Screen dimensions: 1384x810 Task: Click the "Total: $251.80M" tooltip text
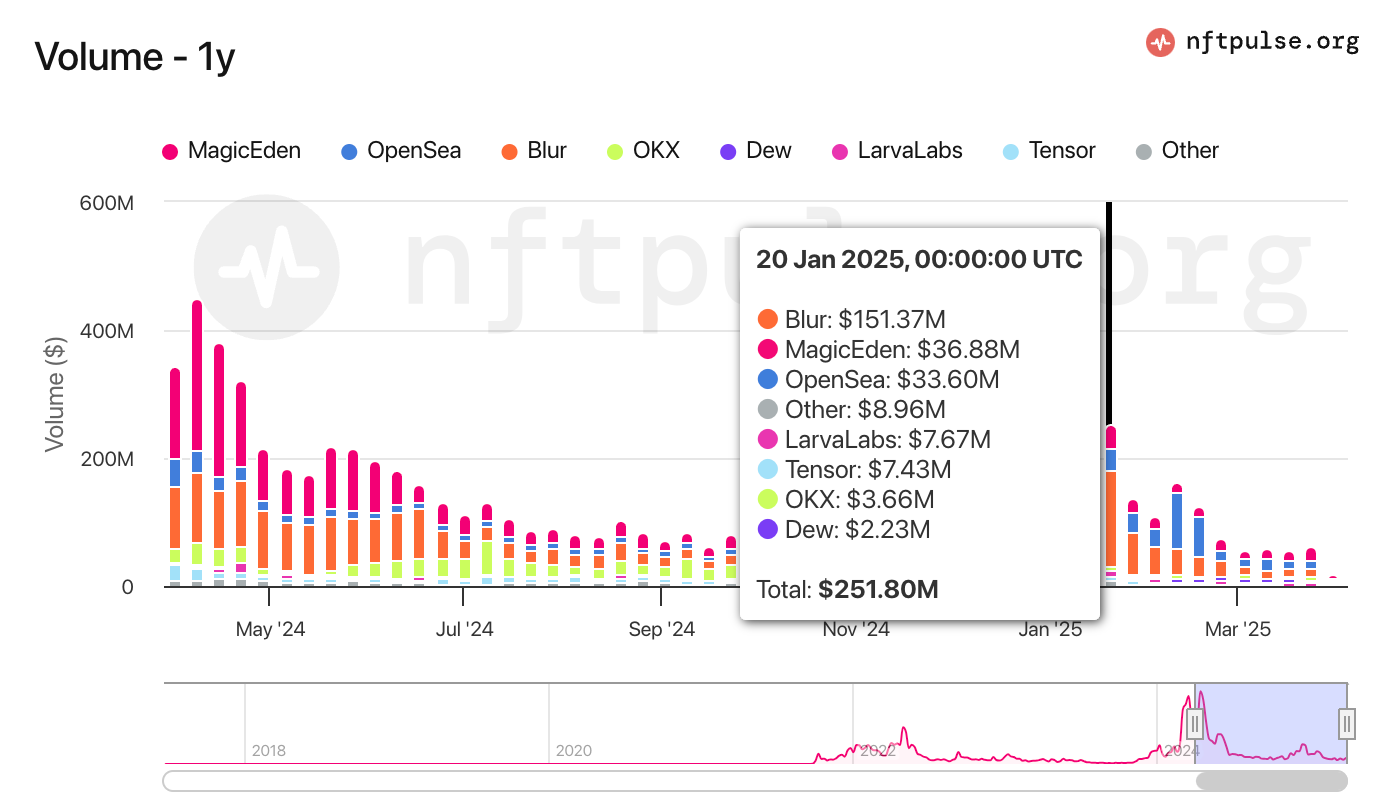(x=847, y=589)
